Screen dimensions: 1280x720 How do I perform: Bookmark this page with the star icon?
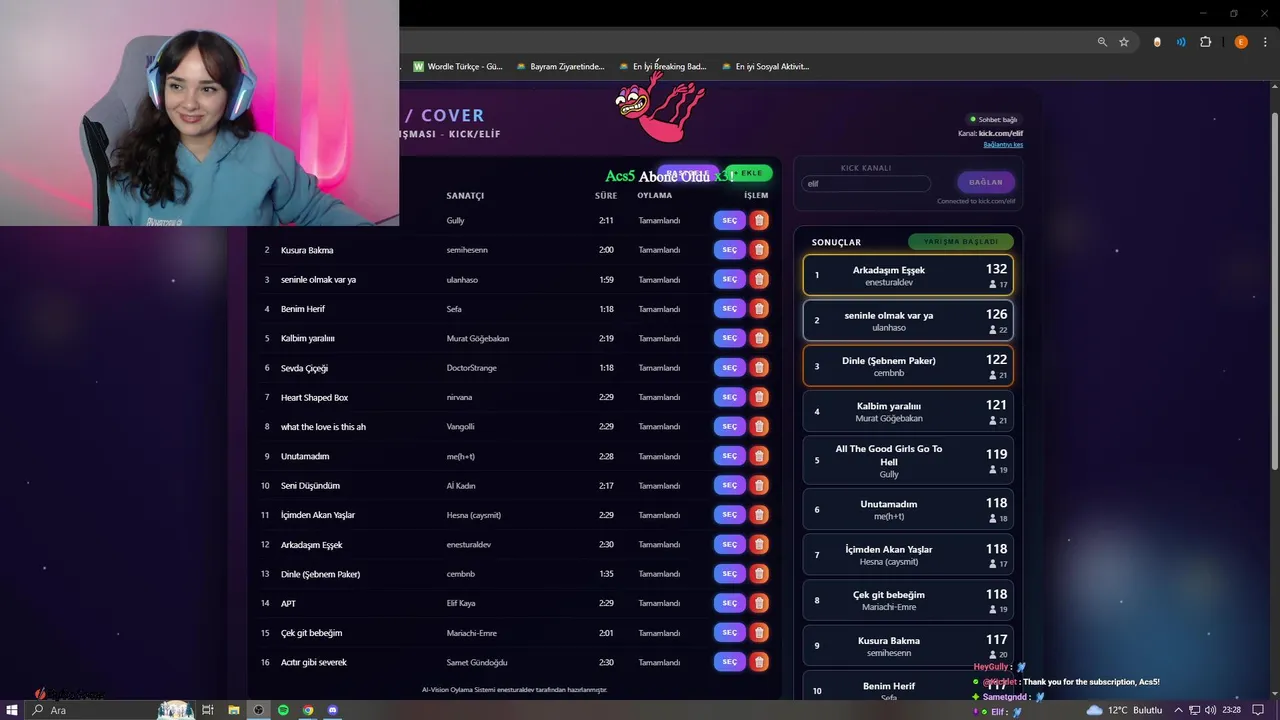click(x=1124, y=42)
